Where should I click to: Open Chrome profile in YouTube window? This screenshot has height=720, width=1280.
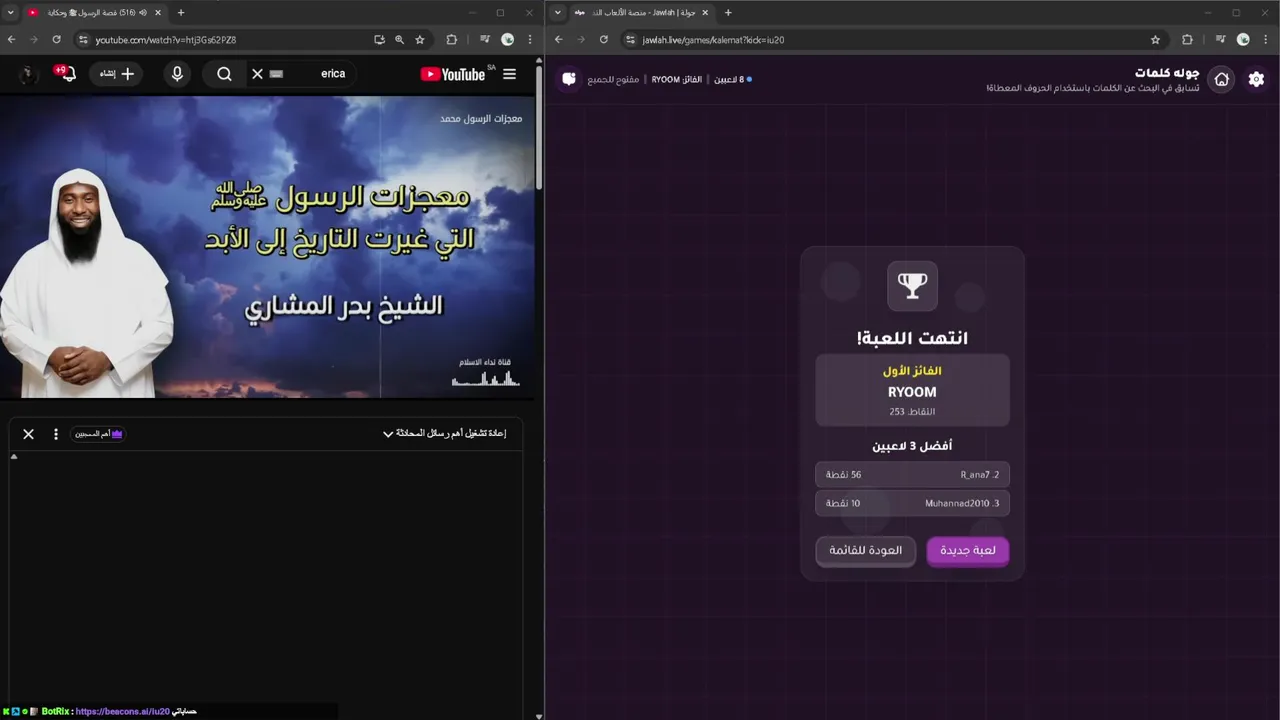508,40
